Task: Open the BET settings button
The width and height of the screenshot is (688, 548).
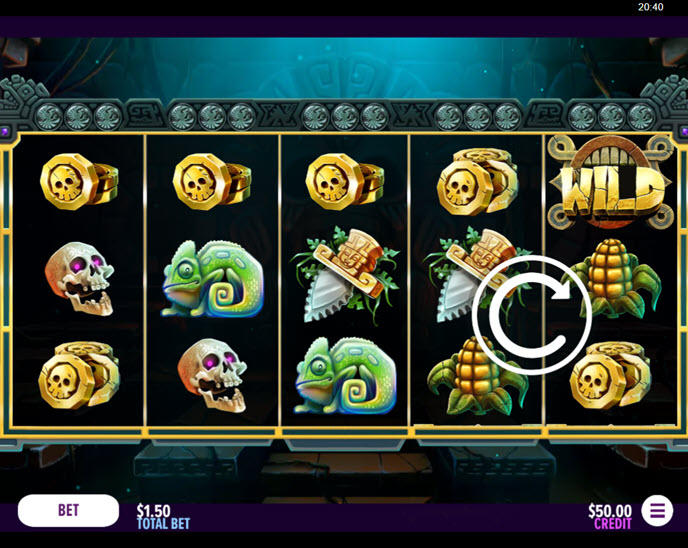Action: pyautogui.click(x=68, y=510)
